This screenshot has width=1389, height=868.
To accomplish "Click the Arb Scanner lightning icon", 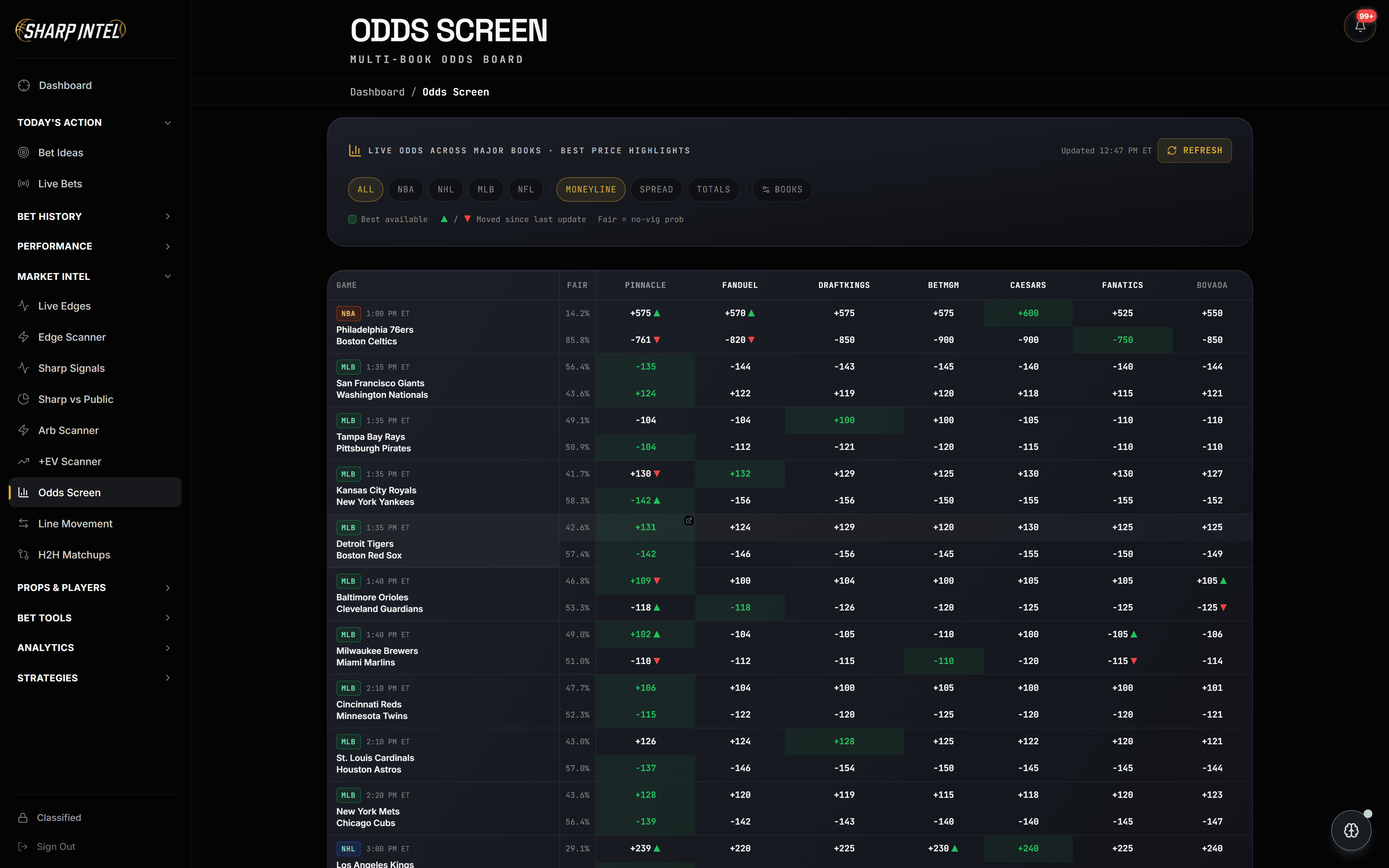I will click(24, 430).
